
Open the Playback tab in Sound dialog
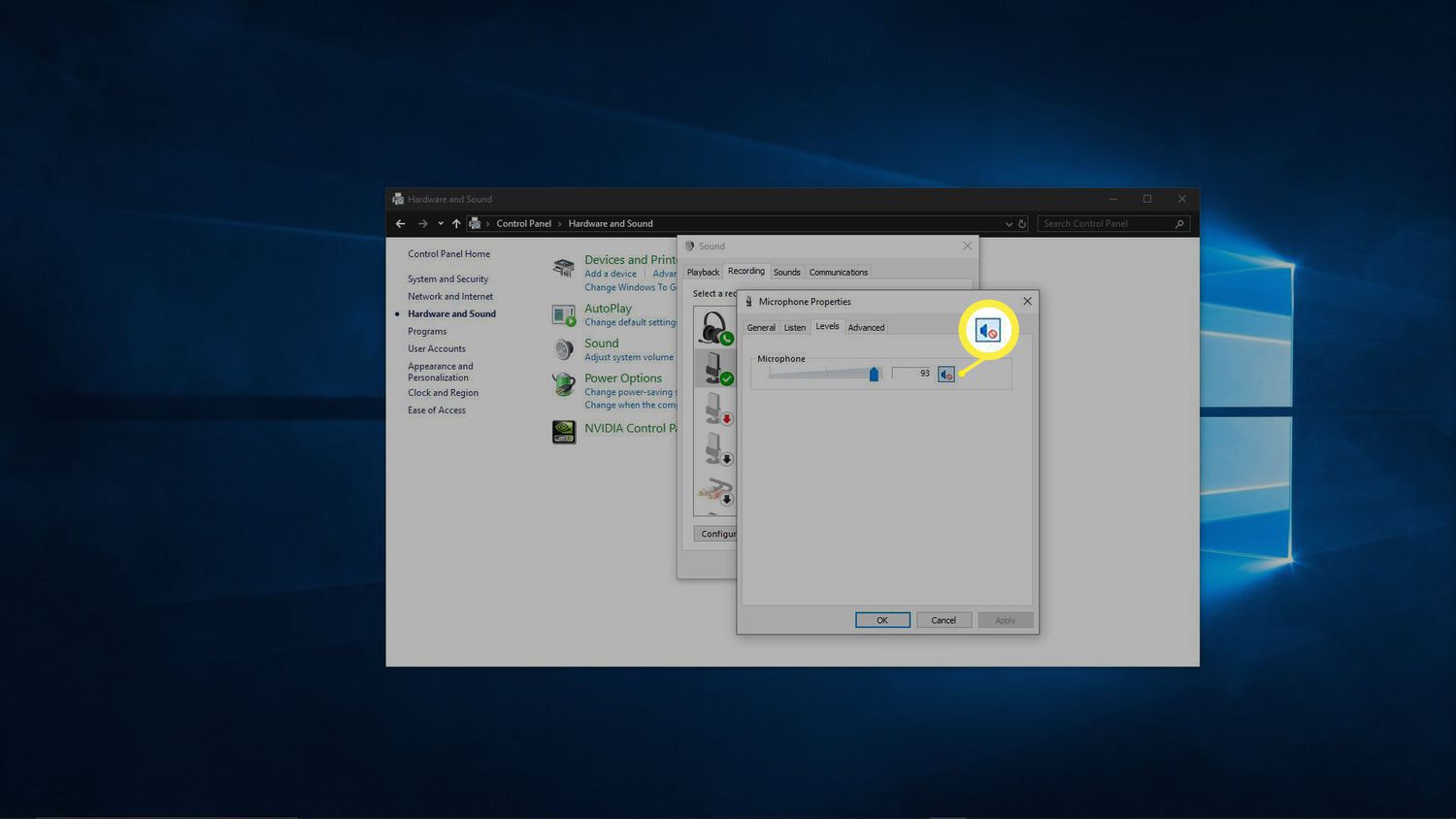point(703,272)
